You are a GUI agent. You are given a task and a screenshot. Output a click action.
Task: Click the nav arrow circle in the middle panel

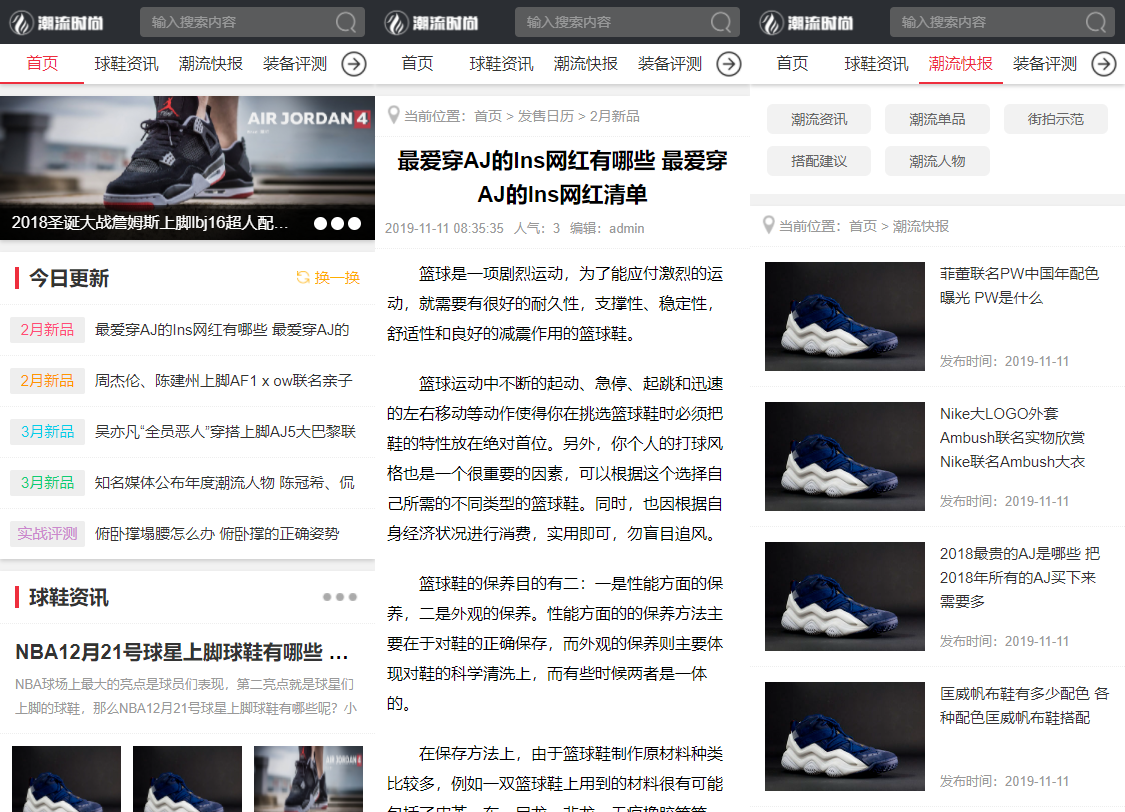pos(729,64)
